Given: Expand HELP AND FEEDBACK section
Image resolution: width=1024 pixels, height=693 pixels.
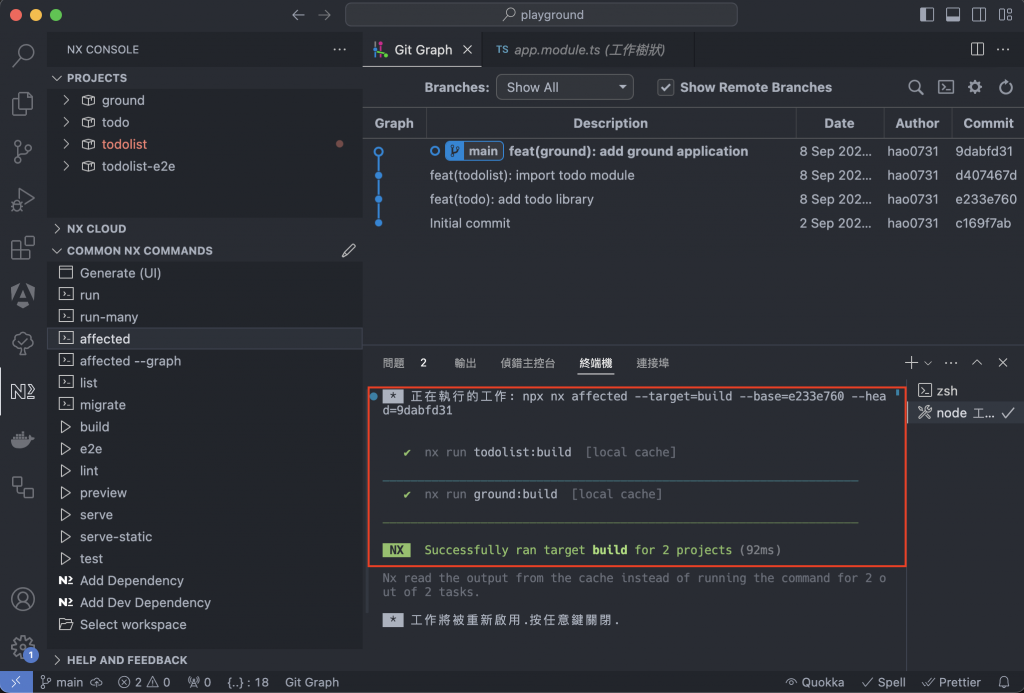Looking at the screenshot, I should coord(57,660).
